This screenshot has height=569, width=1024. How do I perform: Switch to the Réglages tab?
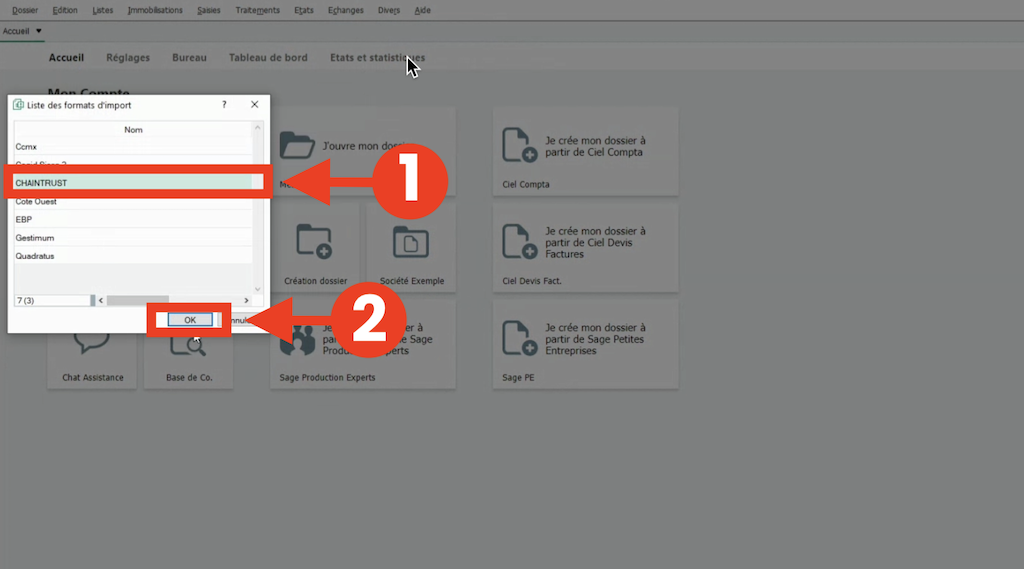pyautogui.click(x=128, y=57)
